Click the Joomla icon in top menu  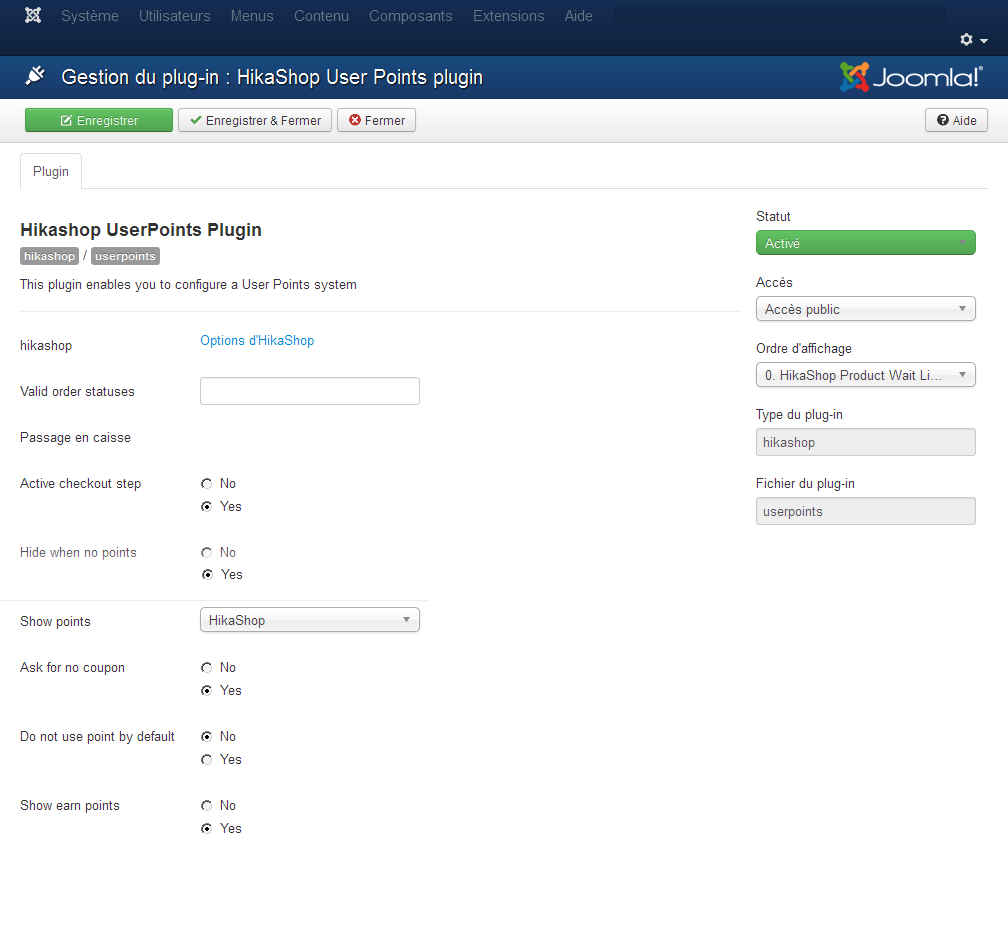33,15
